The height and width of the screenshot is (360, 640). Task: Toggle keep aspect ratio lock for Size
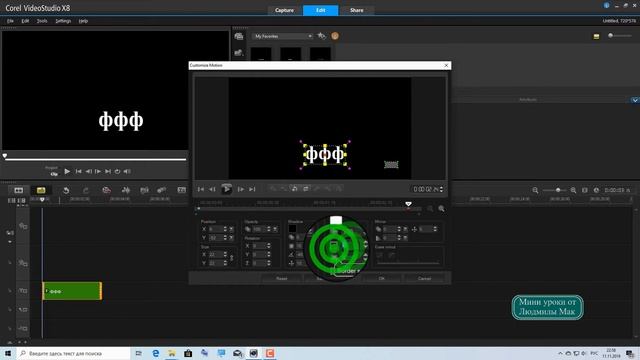232,258
